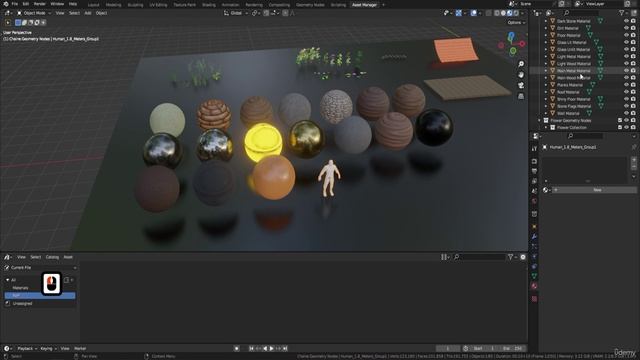Expand the Light Wood Material outliner row

click(546, 64)
